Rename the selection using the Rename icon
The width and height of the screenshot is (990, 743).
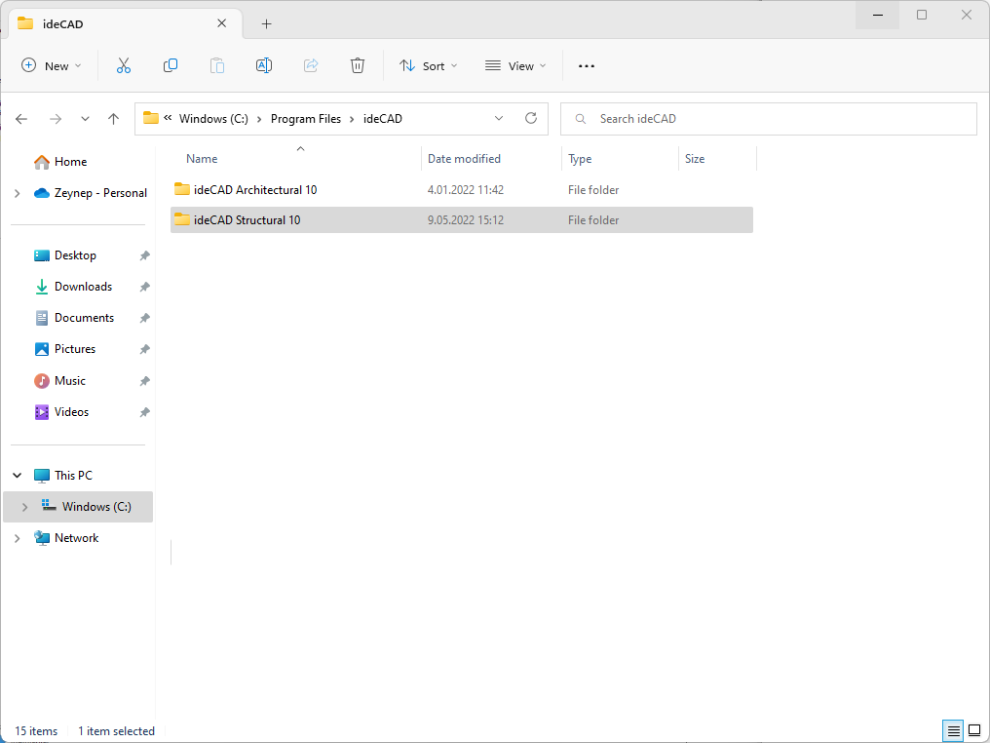264,65
